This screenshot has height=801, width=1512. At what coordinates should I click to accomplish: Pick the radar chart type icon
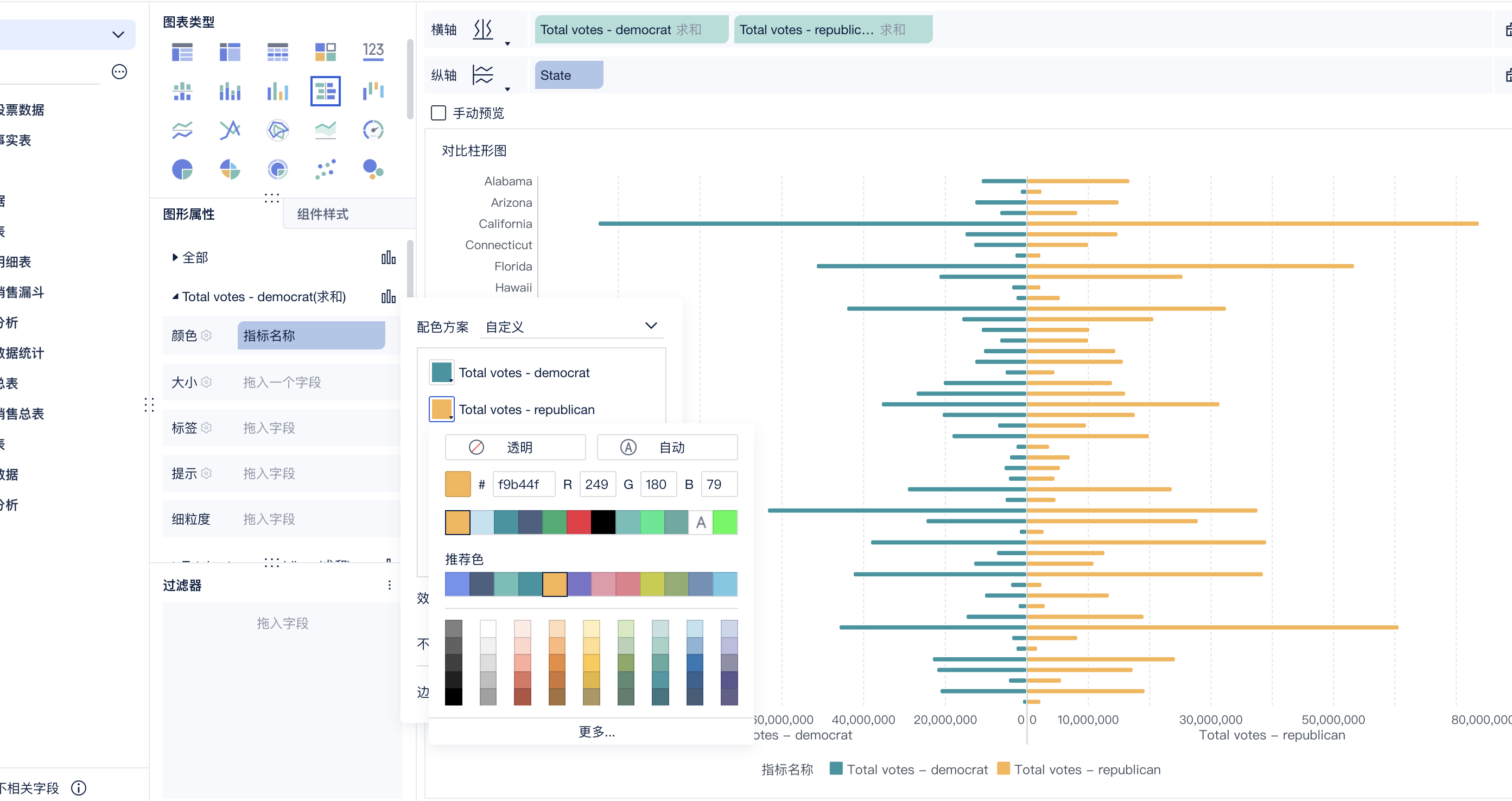[x=277, y=130]
